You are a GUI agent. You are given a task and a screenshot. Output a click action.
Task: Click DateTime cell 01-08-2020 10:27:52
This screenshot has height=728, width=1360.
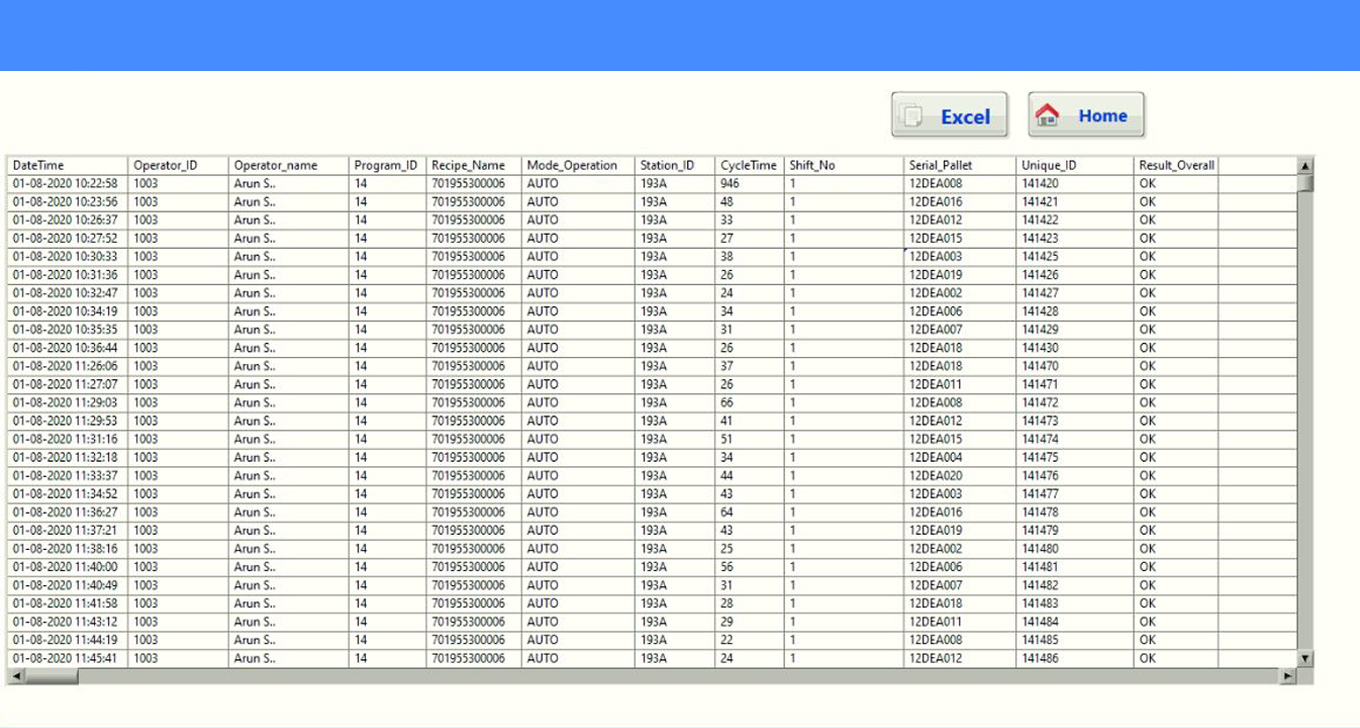[x=67, y=238]
